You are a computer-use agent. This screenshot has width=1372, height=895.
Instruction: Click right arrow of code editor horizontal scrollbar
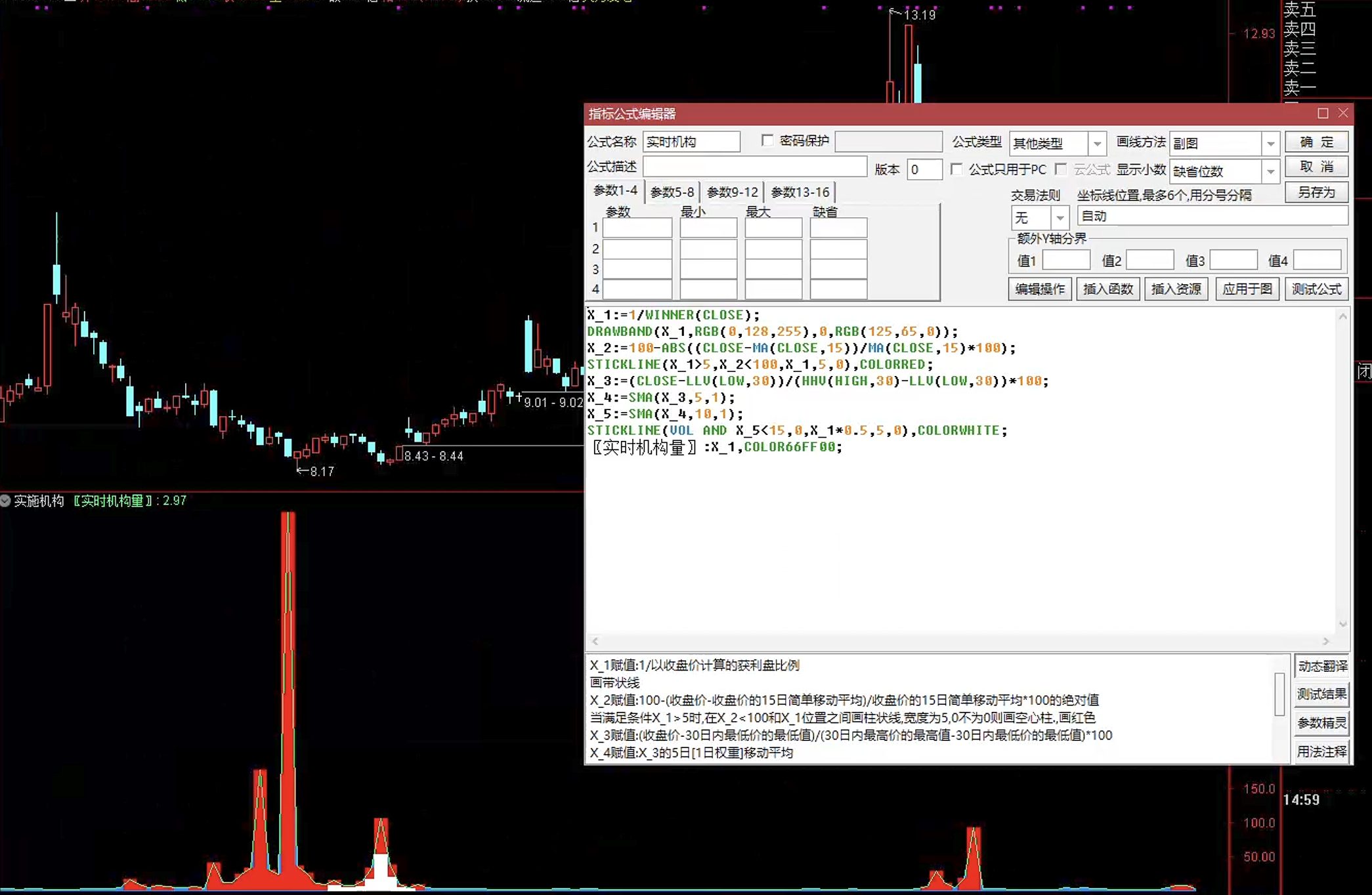coord(1326,641)
